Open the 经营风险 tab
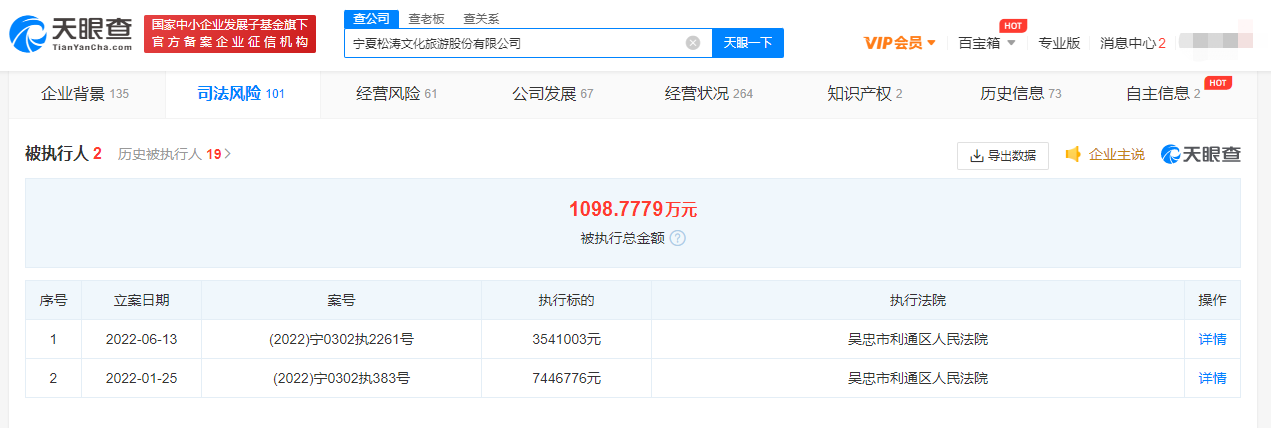The height and width of the screenshot is (428, 1271). [x=397, y=94]
